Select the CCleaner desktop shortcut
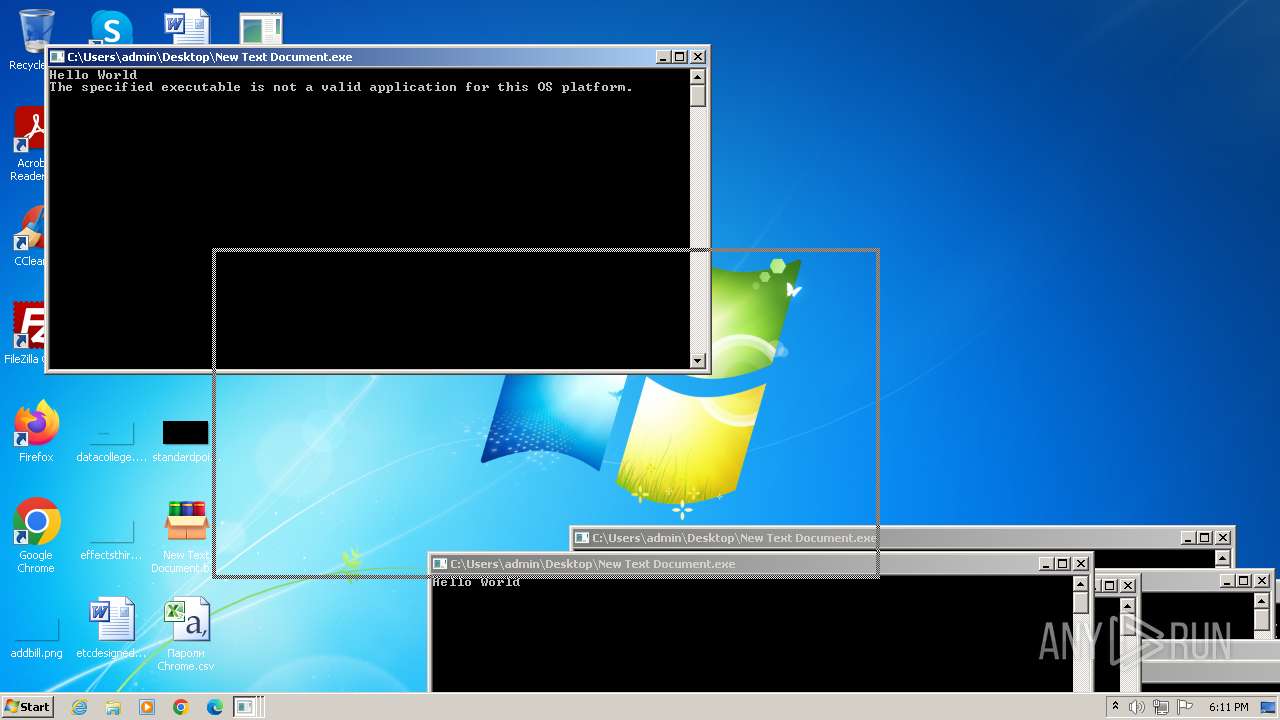1280x720 pixels. [x=30, y=237]
